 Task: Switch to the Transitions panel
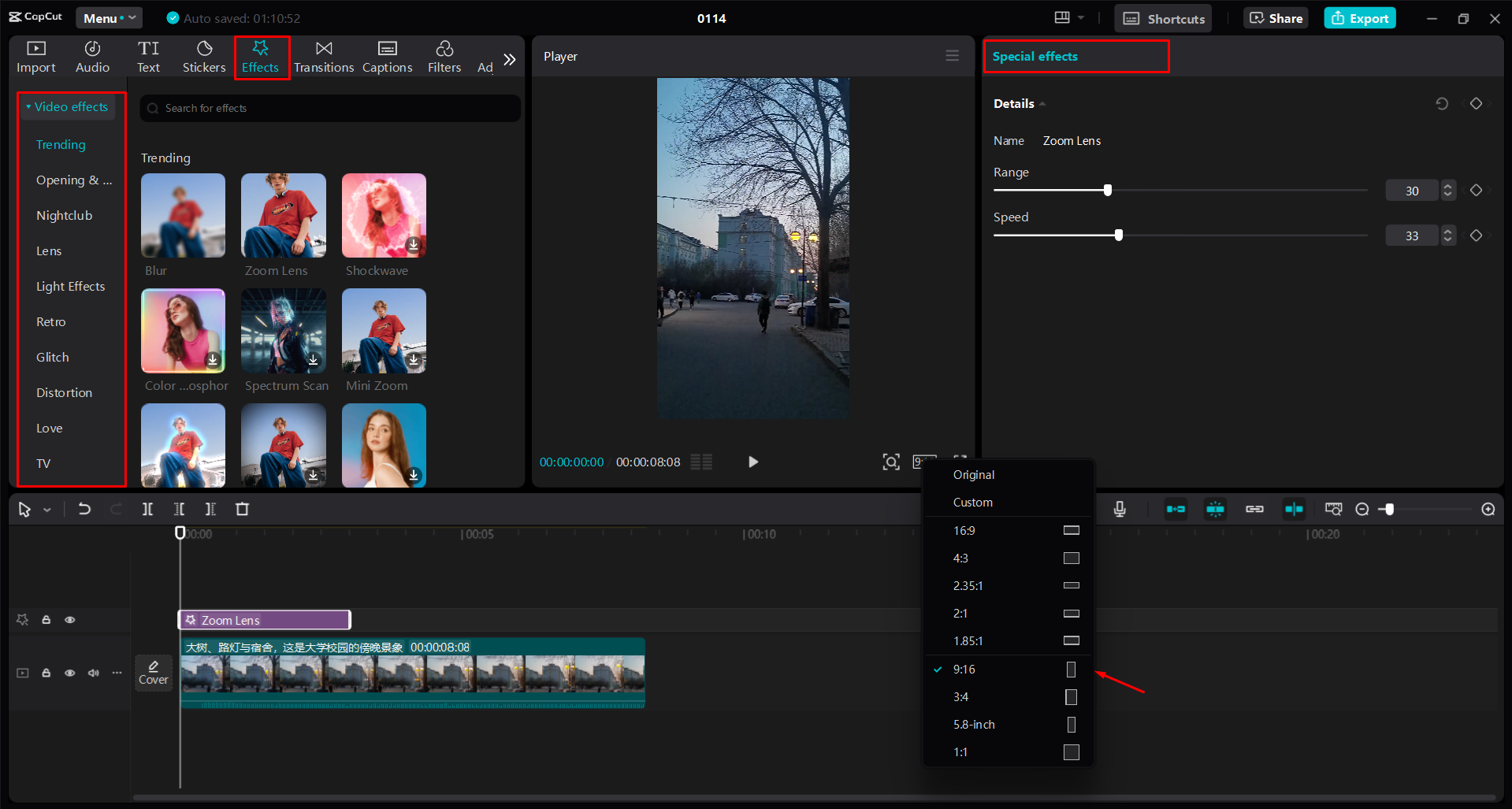(324, 56)
